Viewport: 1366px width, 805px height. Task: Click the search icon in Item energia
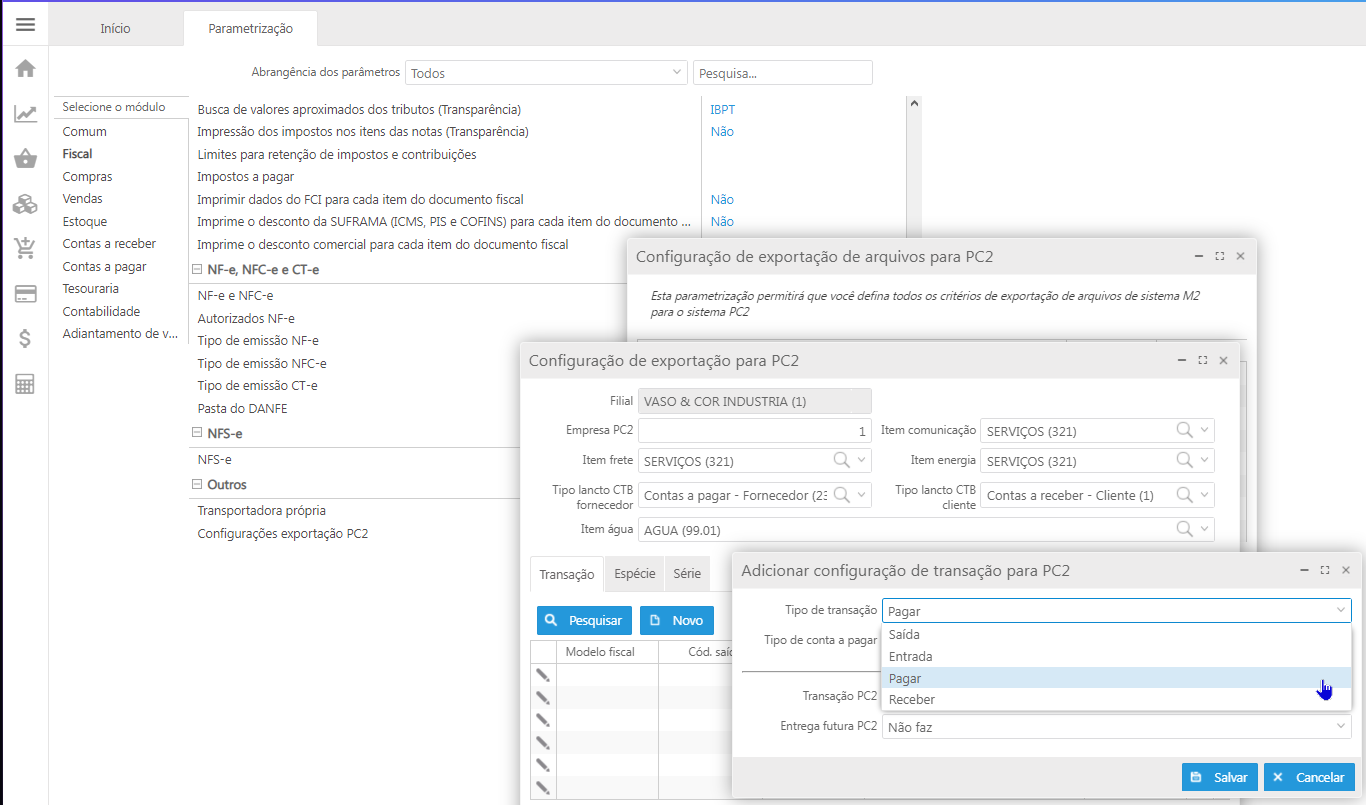coord(1184,460)
